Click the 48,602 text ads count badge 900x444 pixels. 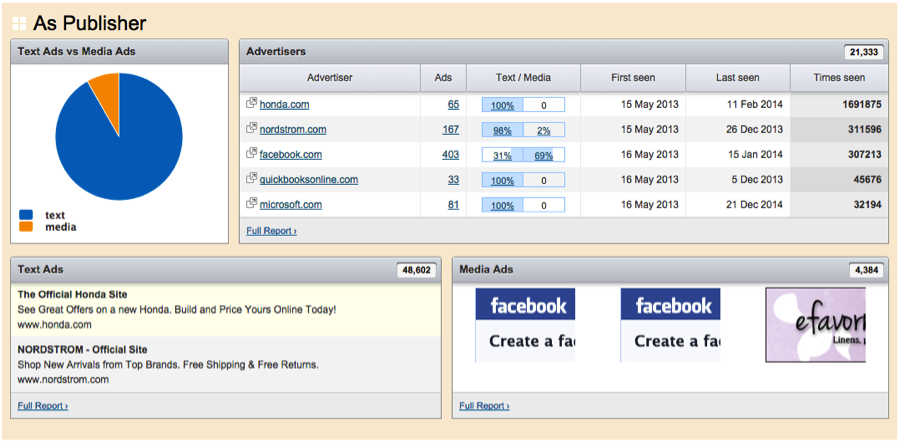pos(417,270)
